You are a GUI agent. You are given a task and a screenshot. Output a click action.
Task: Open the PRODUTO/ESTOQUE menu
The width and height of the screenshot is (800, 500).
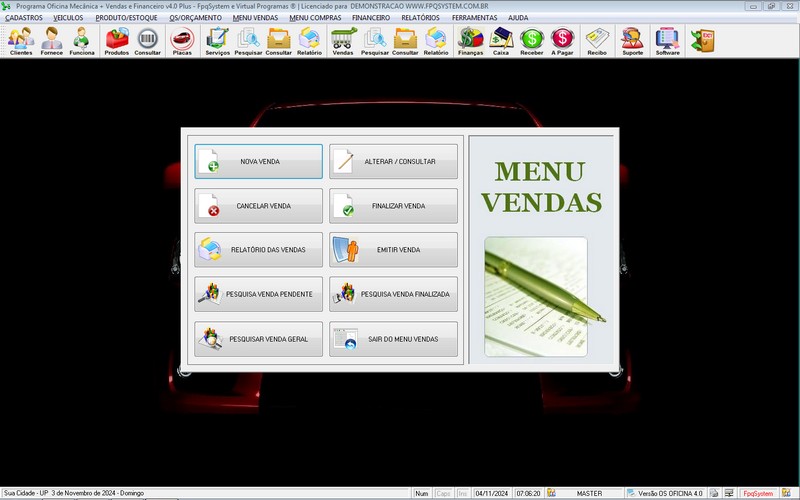[x=127, y=18]
